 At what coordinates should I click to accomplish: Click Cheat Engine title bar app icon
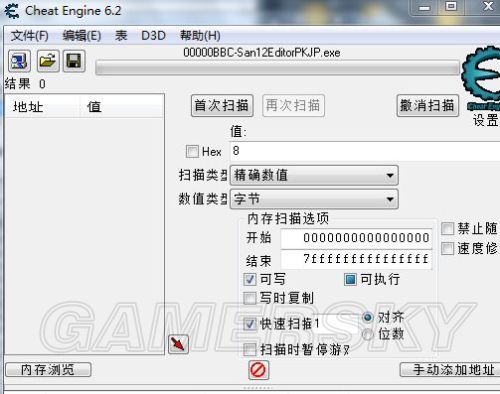[12, 11]
